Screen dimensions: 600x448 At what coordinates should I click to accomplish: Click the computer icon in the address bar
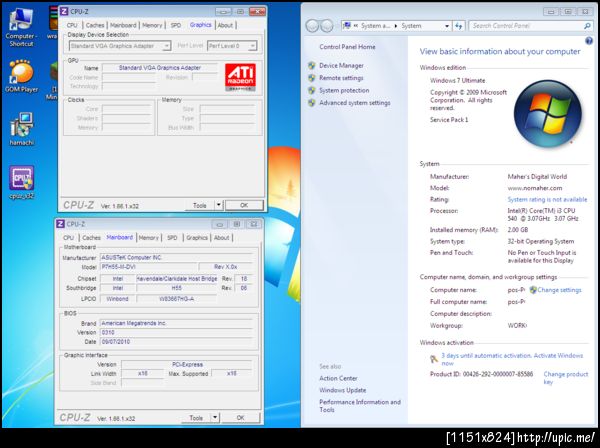[347, 26]
